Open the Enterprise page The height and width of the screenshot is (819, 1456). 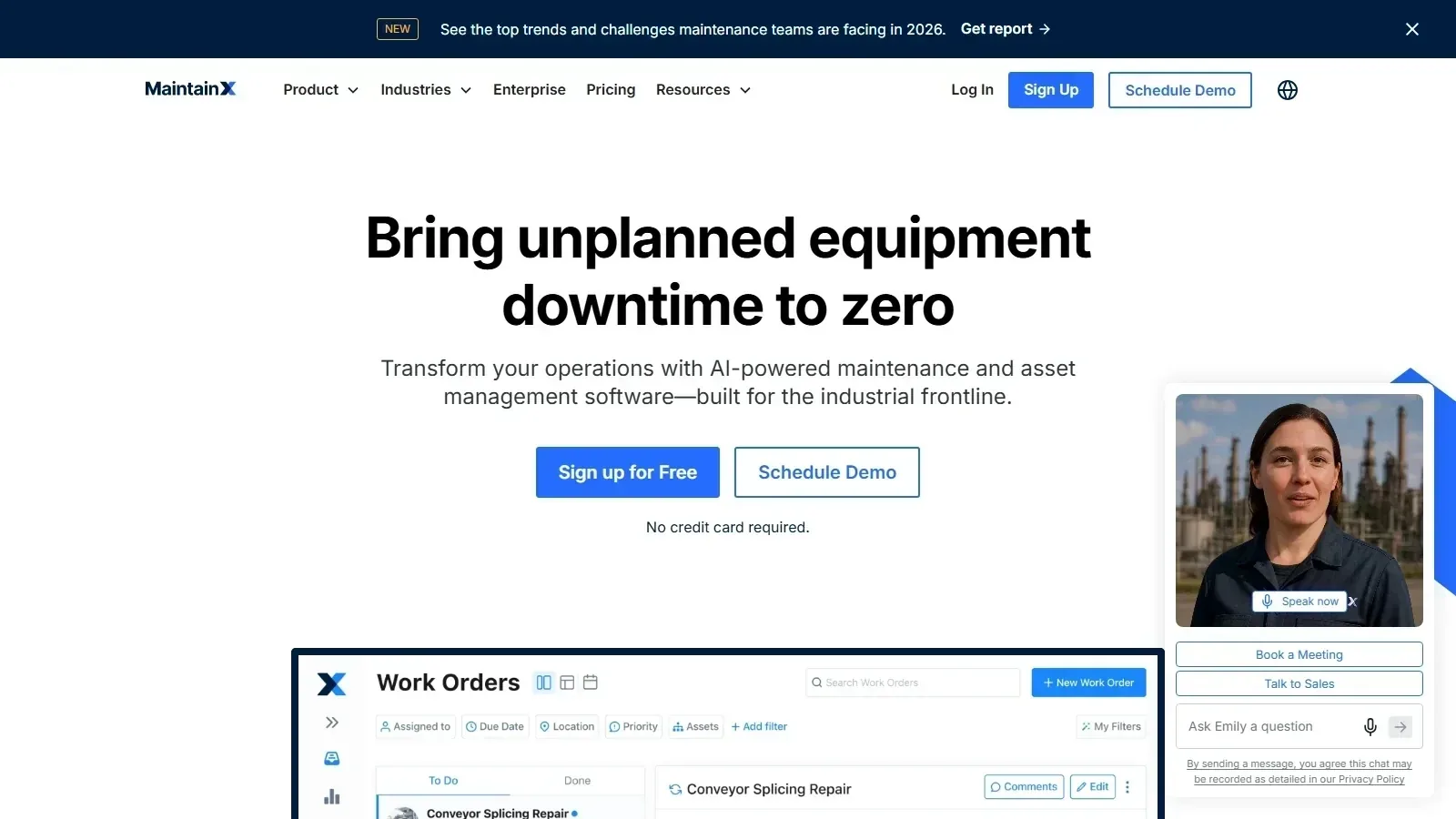530,90
